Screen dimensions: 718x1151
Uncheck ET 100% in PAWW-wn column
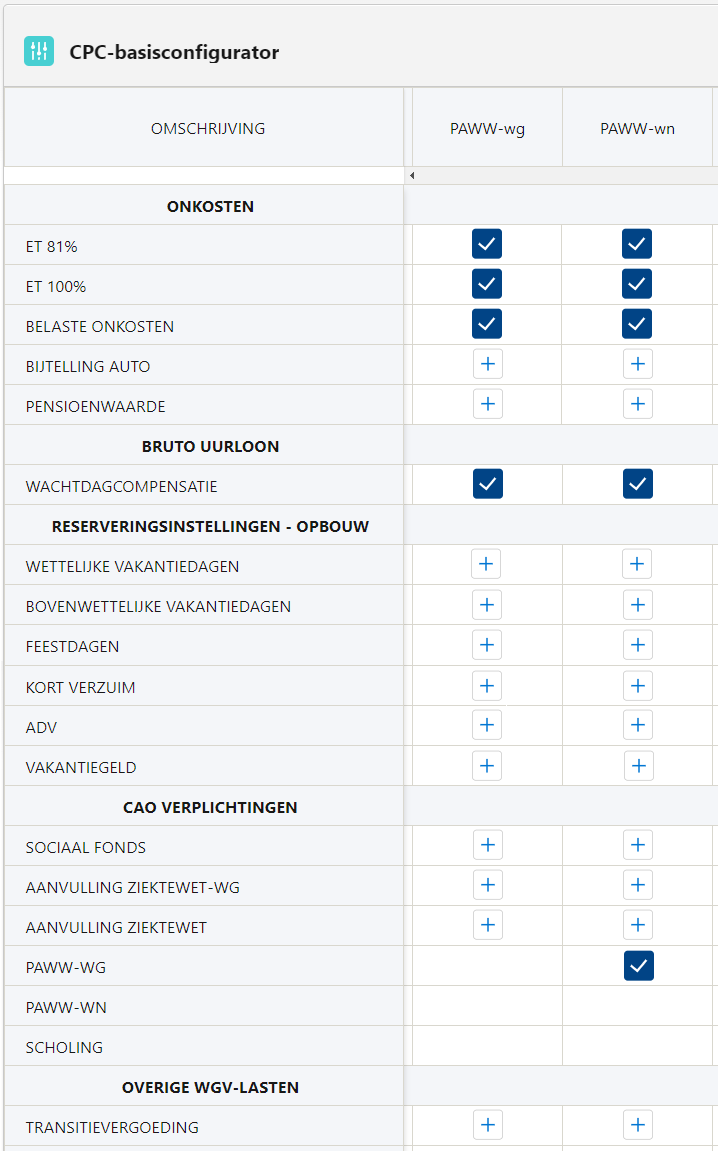637,283
